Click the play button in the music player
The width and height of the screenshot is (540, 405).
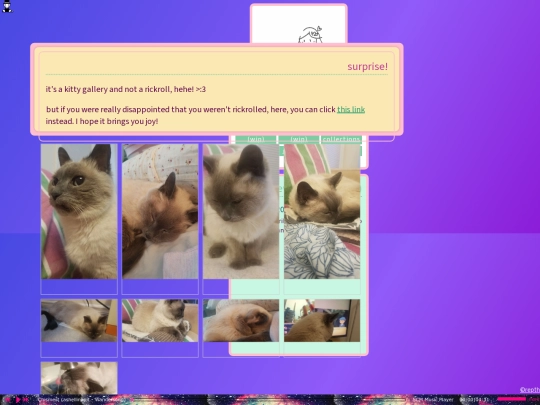point(18,400)
